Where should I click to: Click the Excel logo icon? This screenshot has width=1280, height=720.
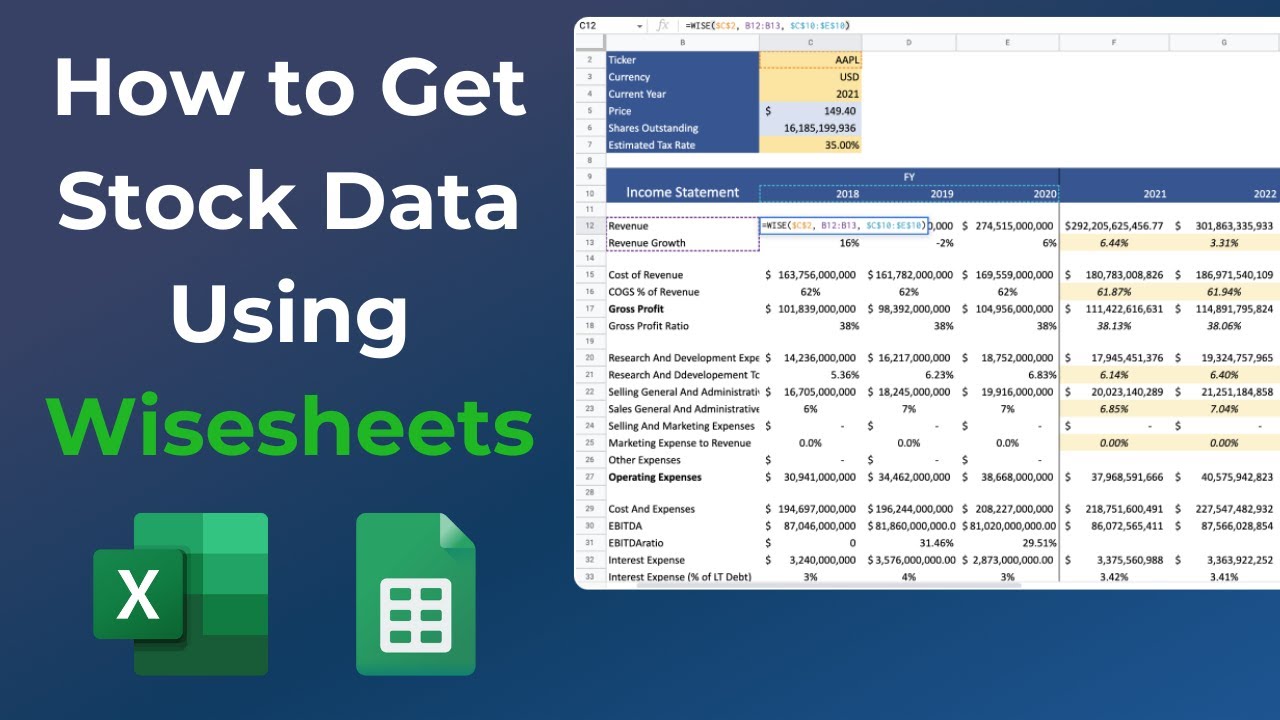(x=181, y=594)
